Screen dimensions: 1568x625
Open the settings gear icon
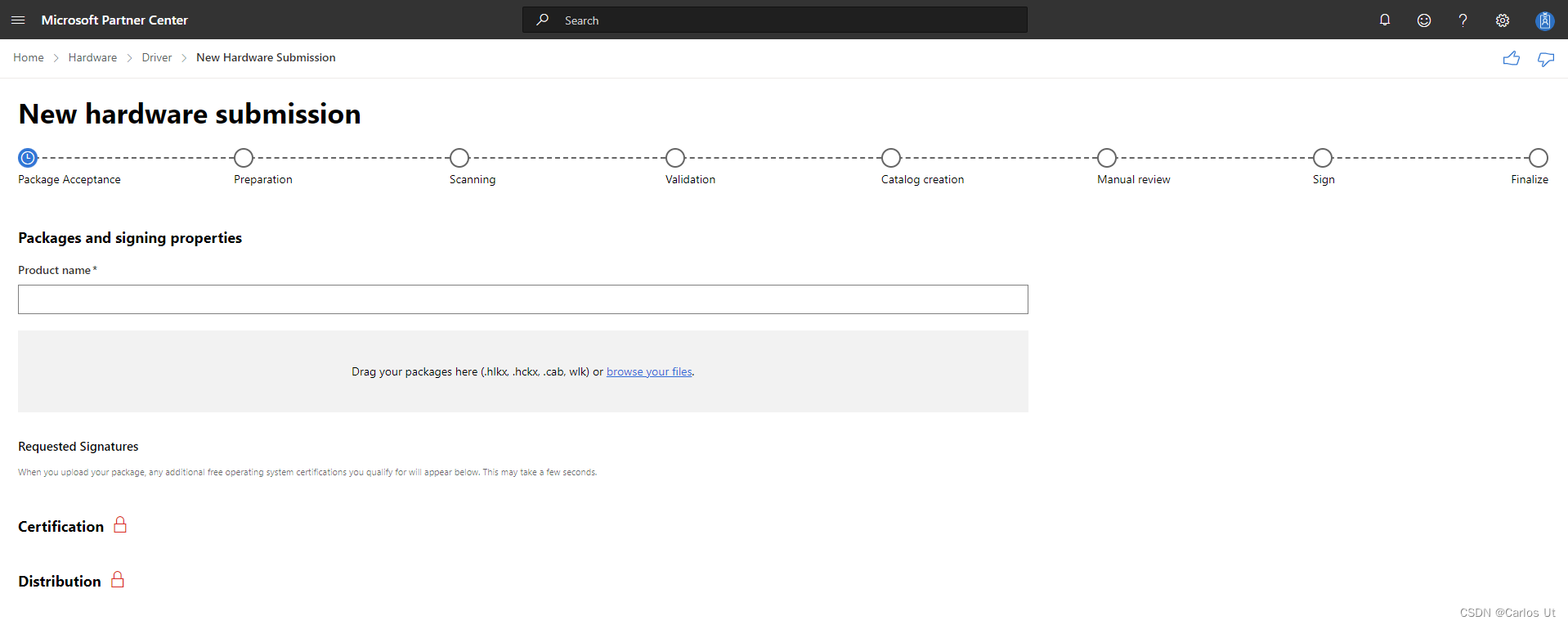[1503, 20]
